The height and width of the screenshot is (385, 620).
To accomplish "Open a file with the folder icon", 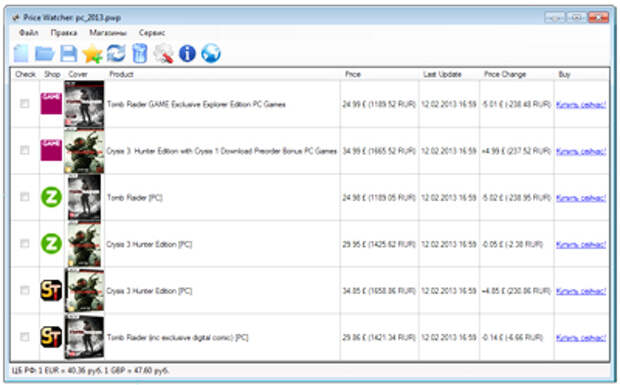I will (44, 53).
